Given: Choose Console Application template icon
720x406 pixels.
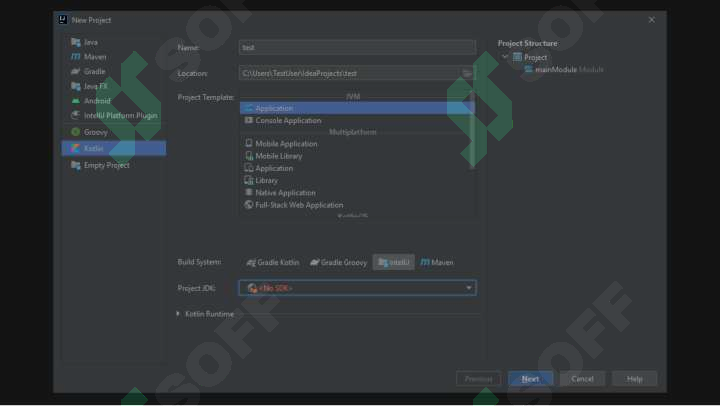Looking at the screenshot, I should click(x=248, y=120).
